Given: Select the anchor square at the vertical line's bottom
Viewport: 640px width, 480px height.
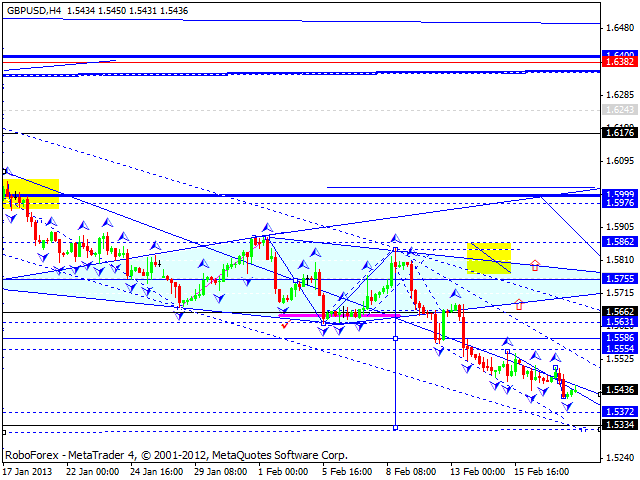Looking at the screenshot, I should click(395, 428).
